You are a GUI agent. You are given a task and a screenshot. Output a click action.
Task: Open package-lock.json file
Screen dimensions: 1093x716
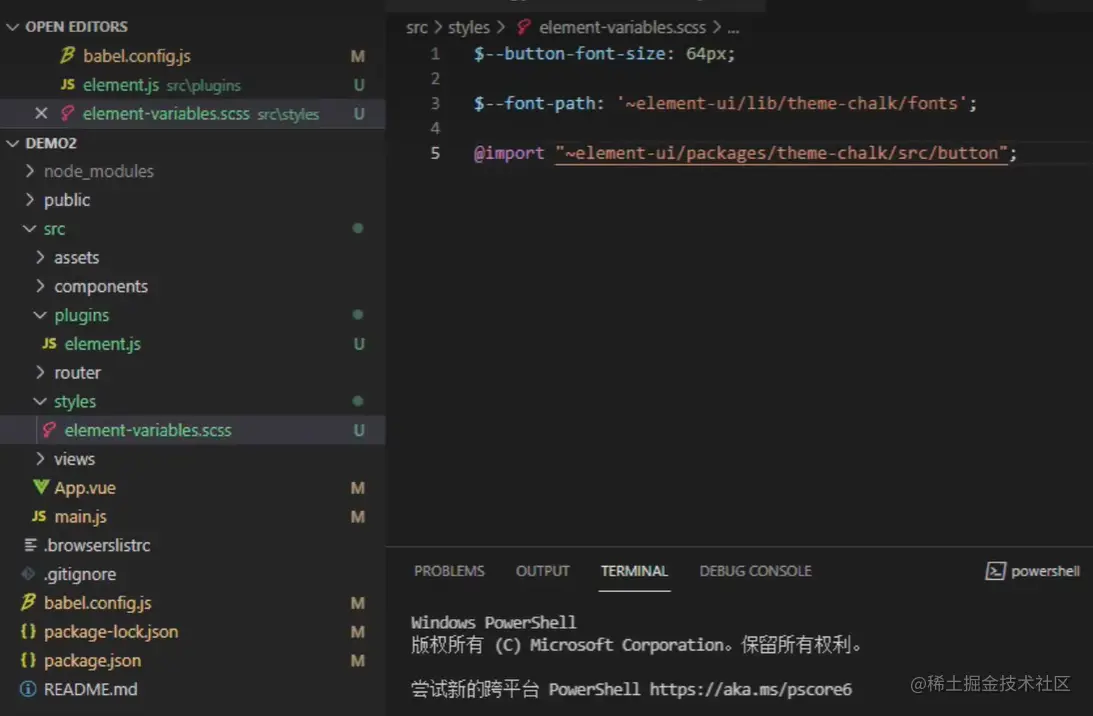coord(111,632)
